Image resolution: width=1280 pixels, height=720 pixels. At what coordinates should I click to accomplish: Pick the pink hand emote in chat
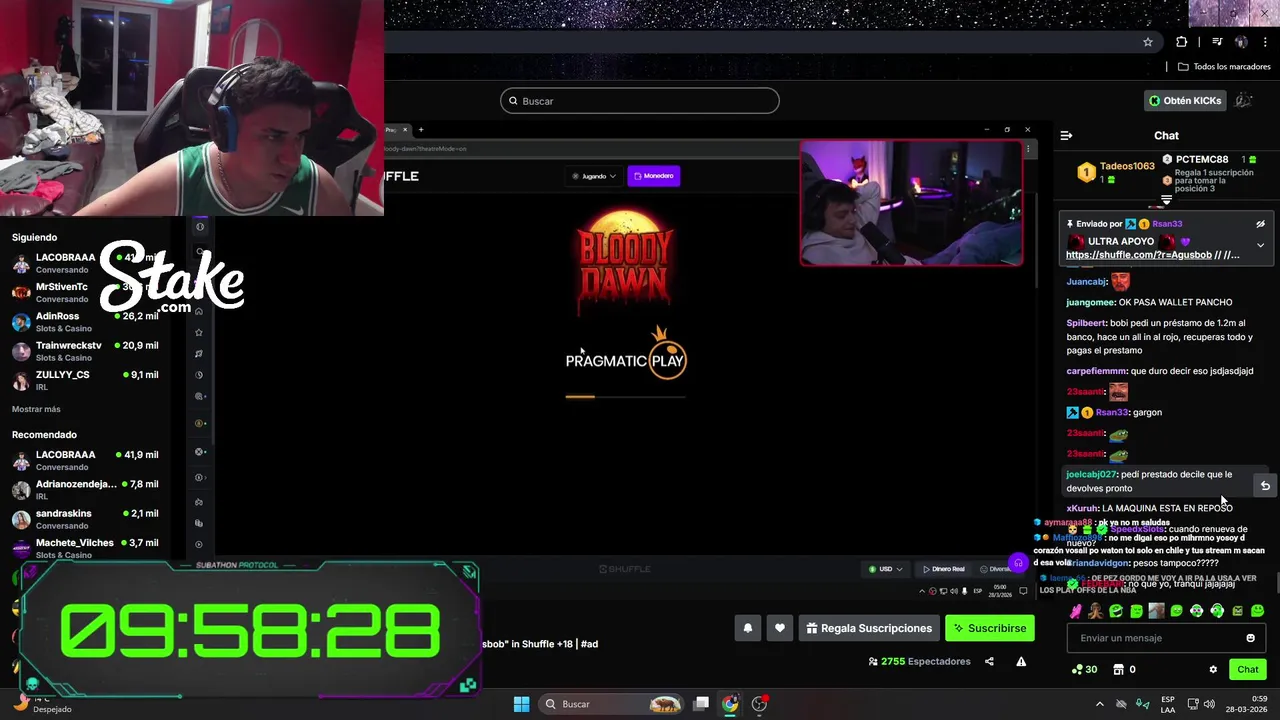click(x=1076, y=611)
